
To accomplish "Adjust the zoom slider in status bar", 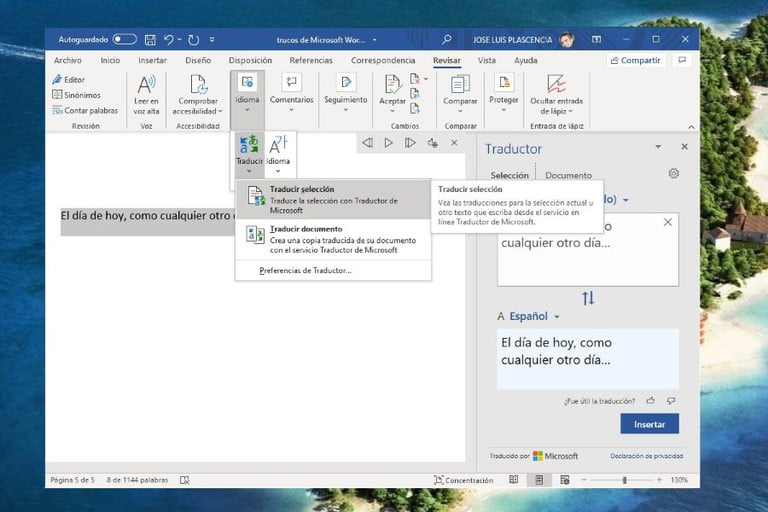I will tap(625, 480).
